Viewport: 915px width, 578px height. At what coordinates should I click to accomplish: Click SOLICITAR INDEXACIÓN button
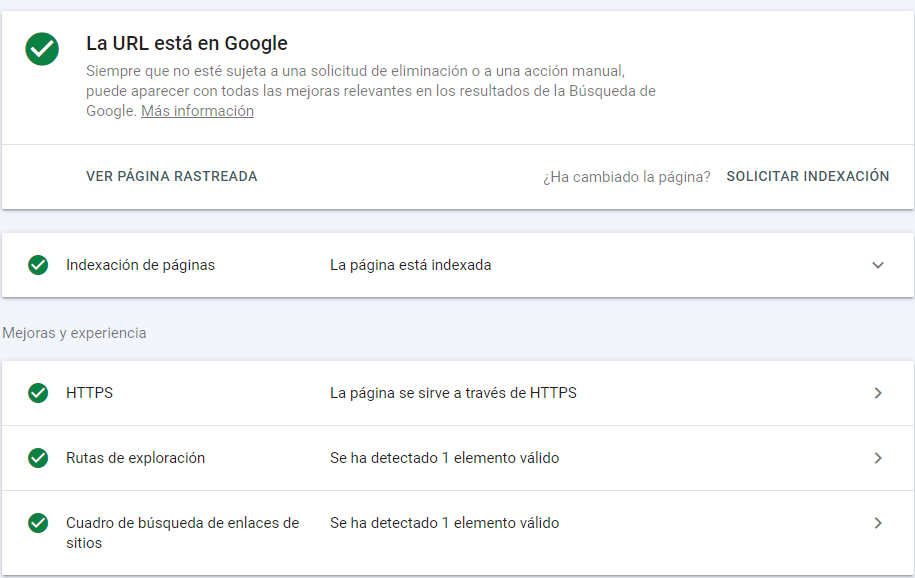click(808, 176)
